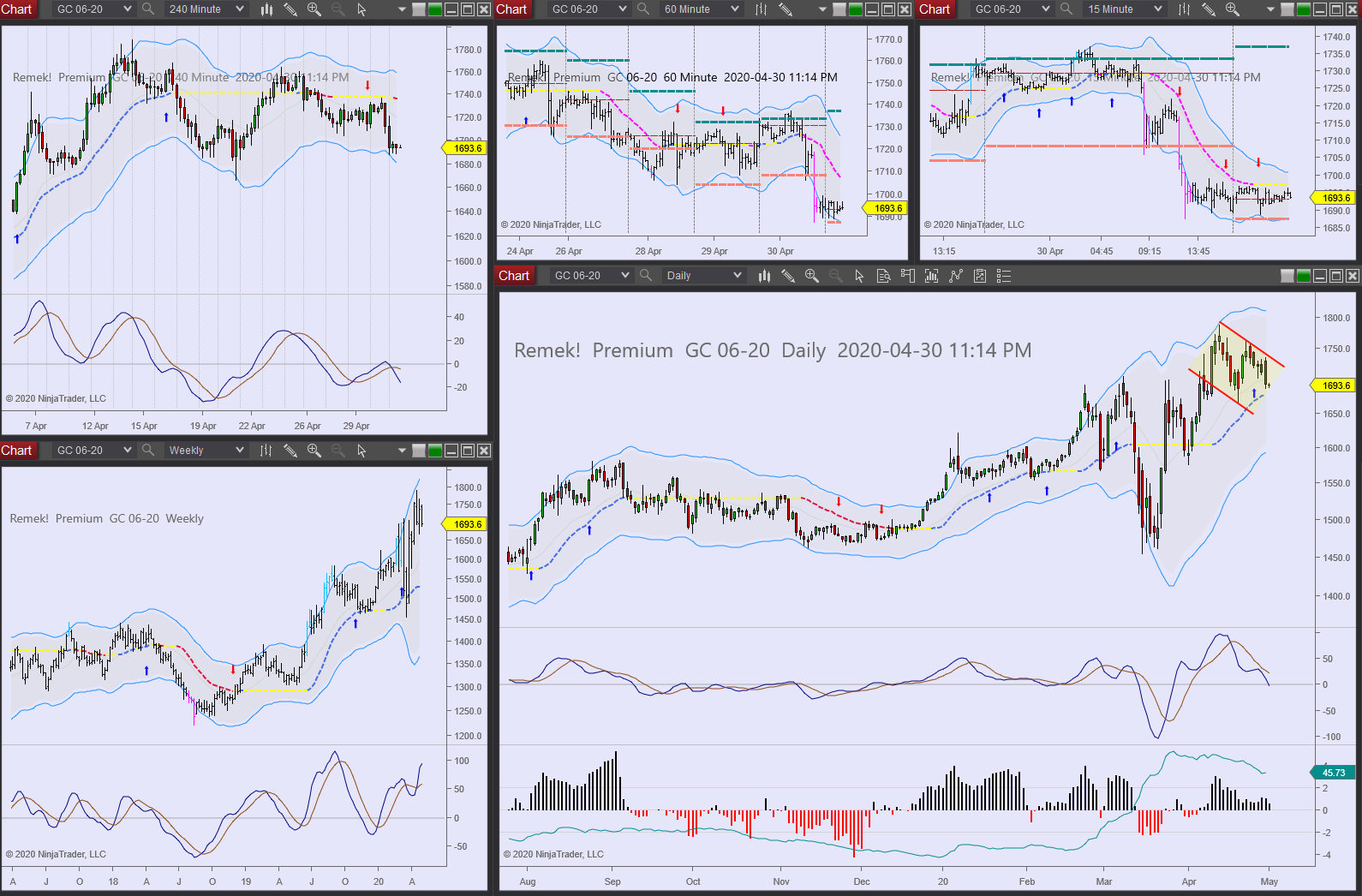Click the 45.73 indicator value label

click(x=1332, y=773)
